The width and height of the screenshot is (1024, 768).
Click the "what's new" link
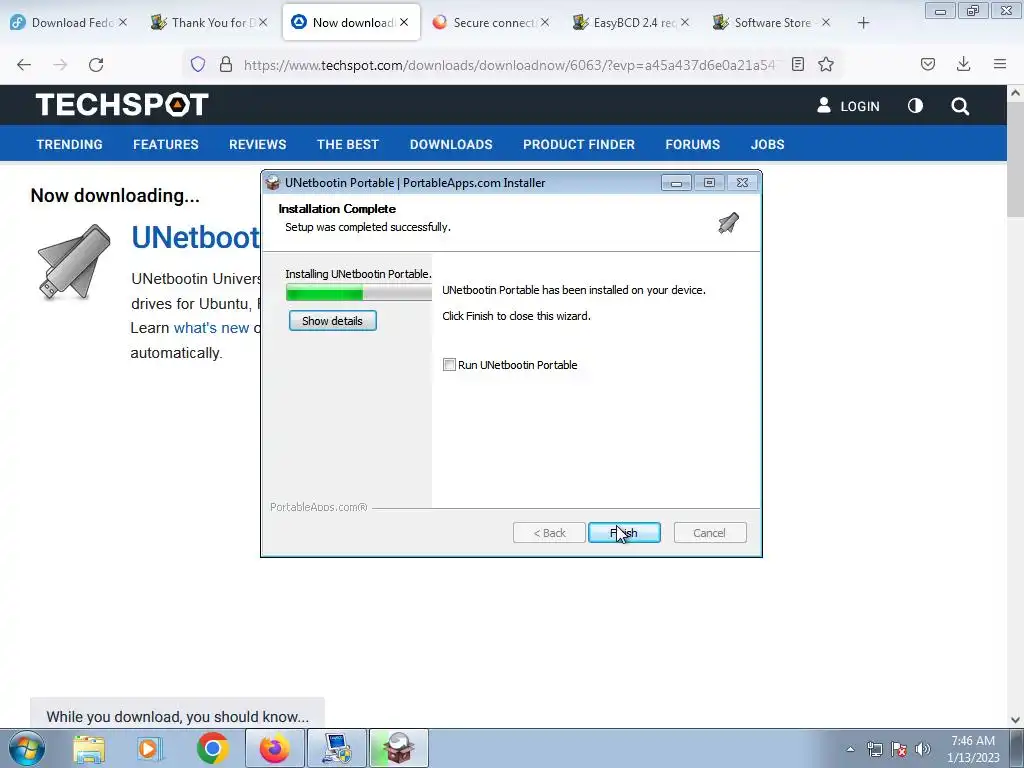click(x=211, y=328)
